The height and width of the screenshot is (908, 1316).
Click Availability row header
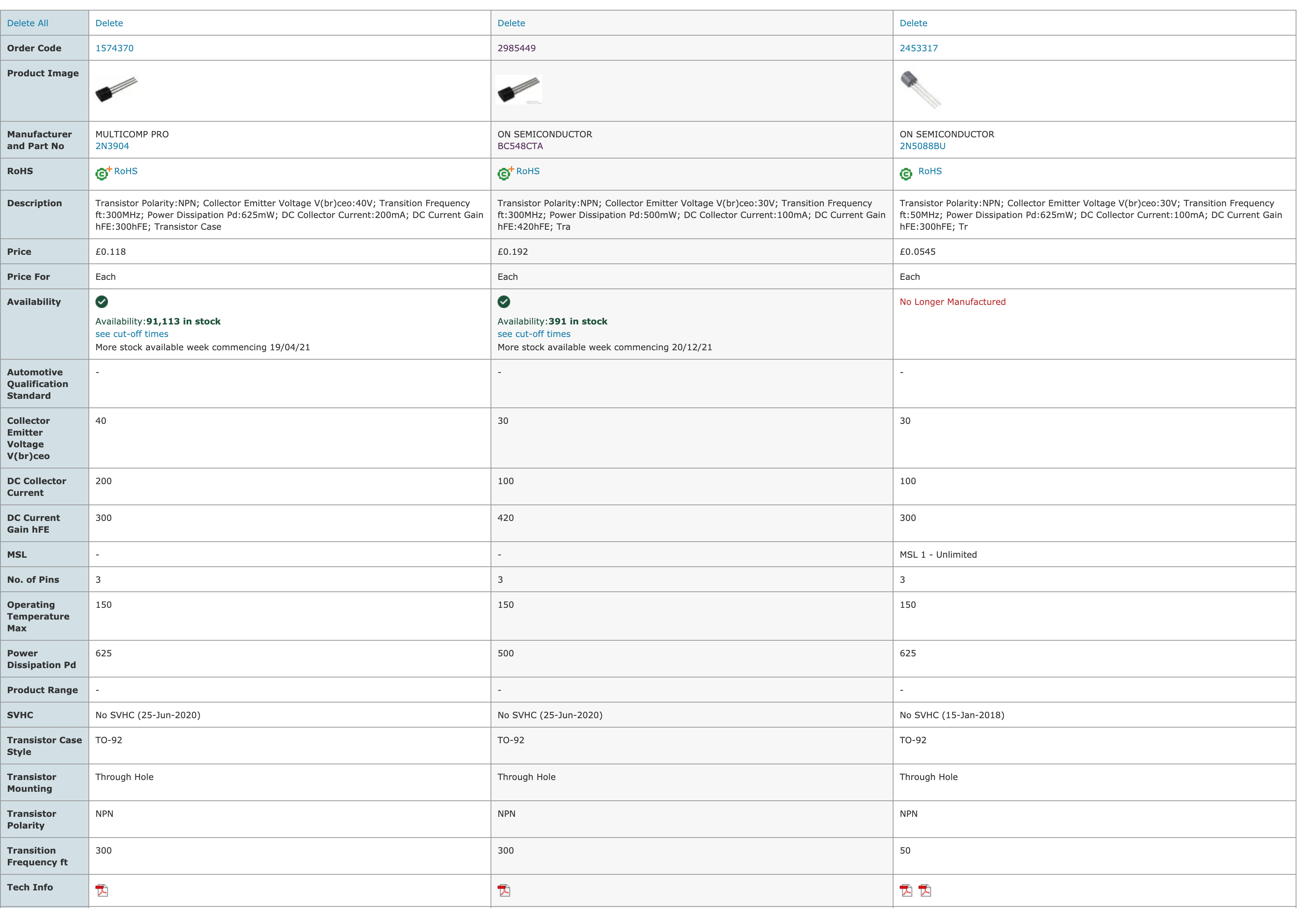pos(44,324)
